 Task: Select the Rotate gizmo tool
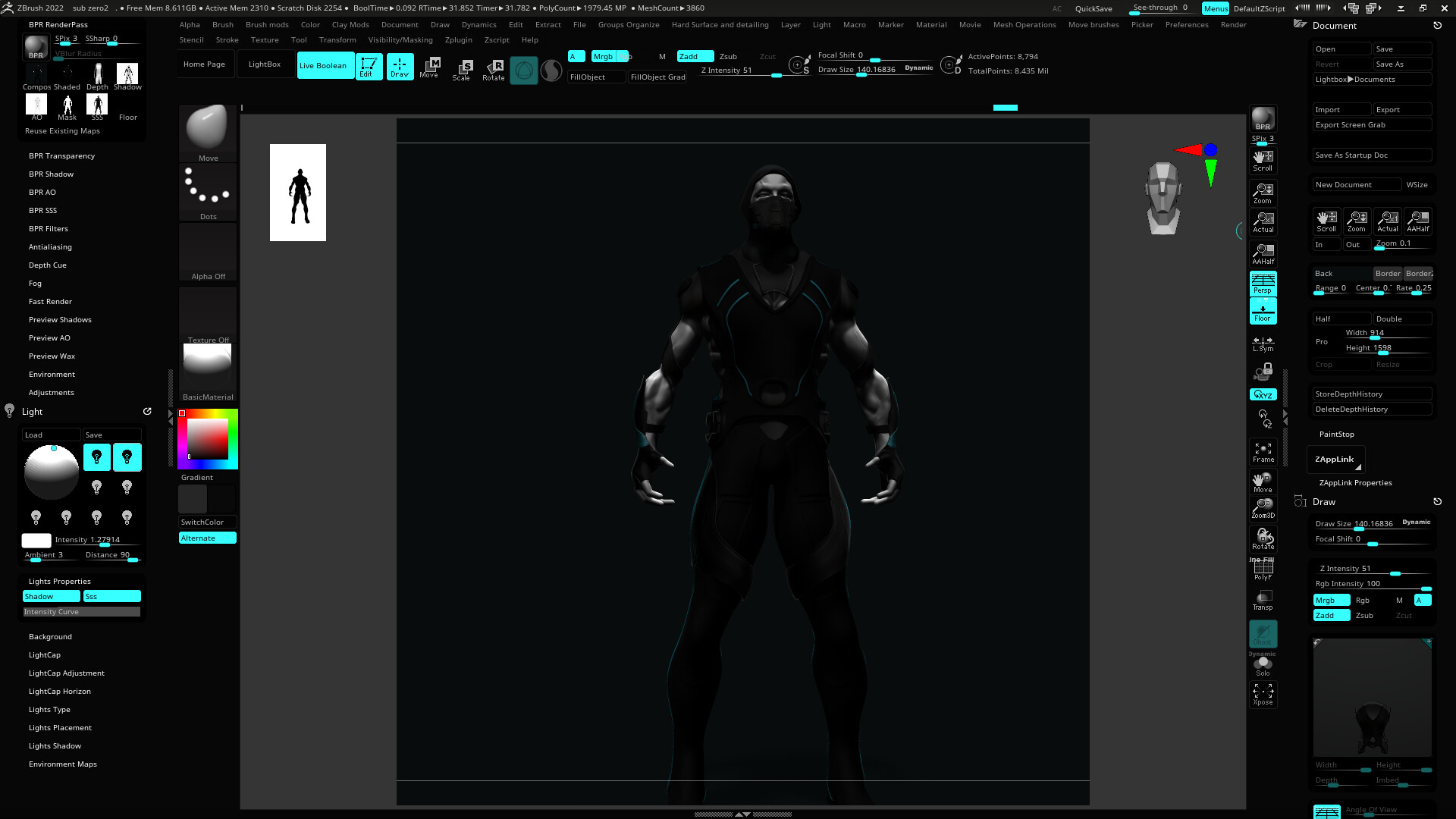click(494, 70)
